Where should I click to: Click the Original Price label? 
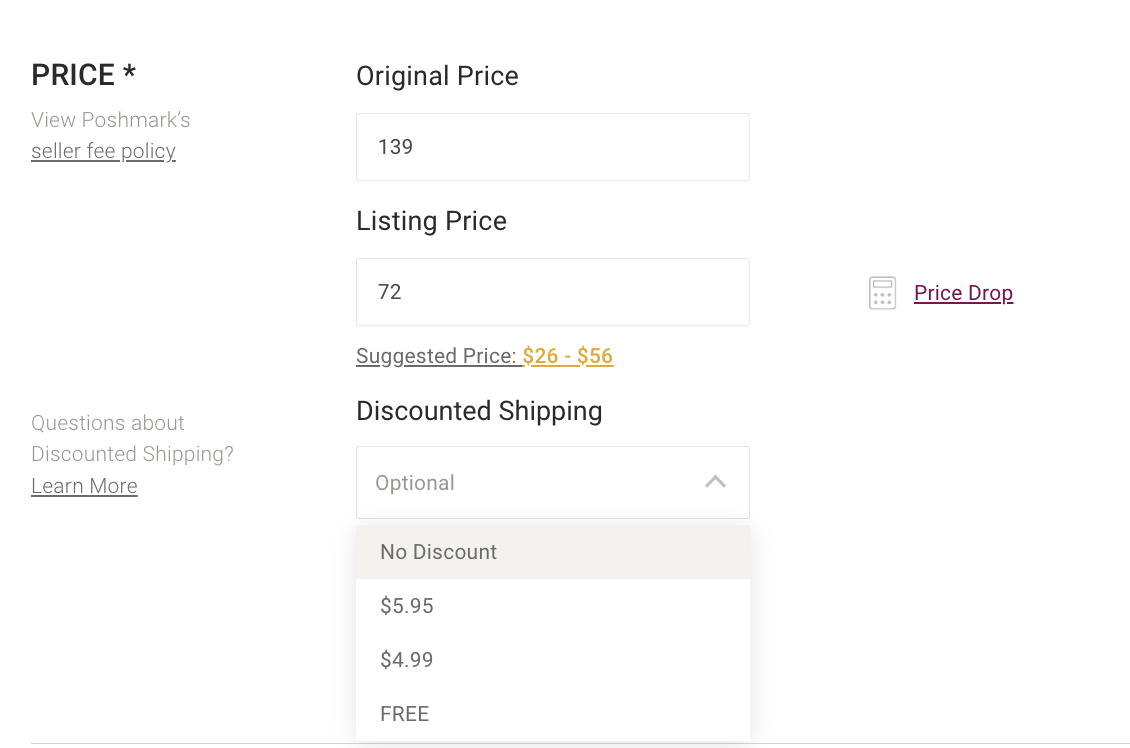[x=437, y=76]
